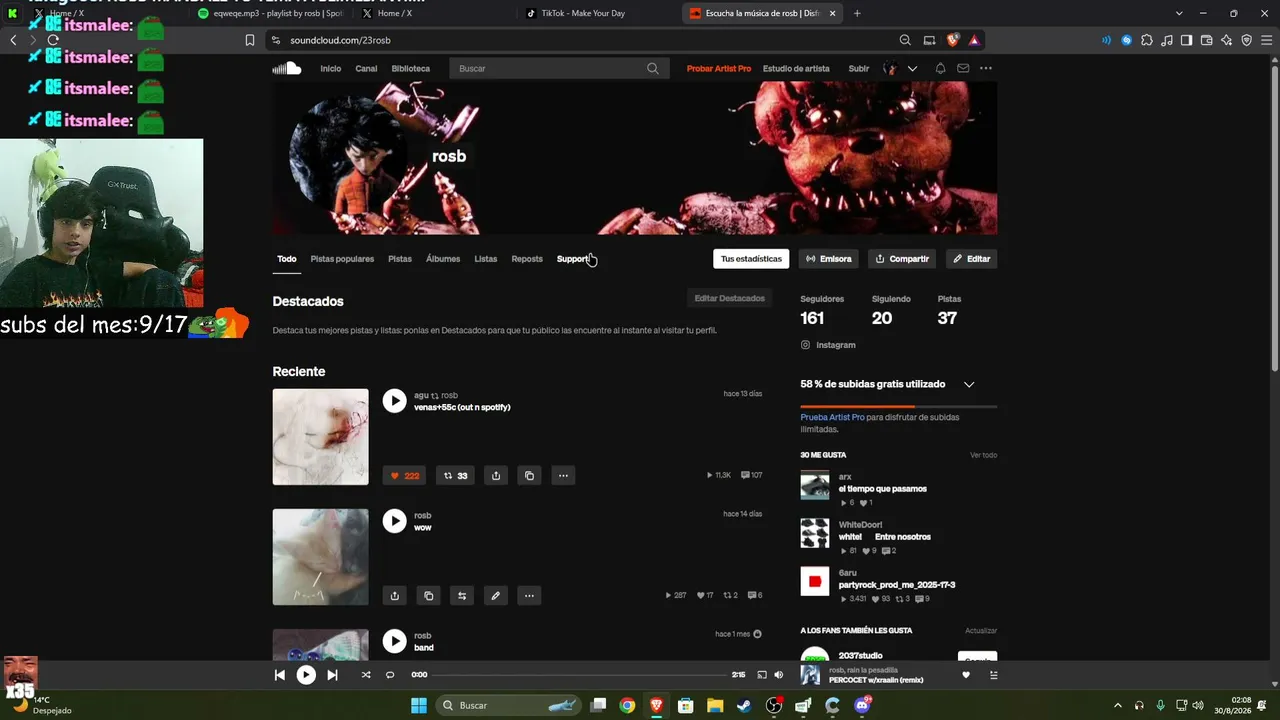Like the currently playing PERCOCET track

tap(966, 675)
